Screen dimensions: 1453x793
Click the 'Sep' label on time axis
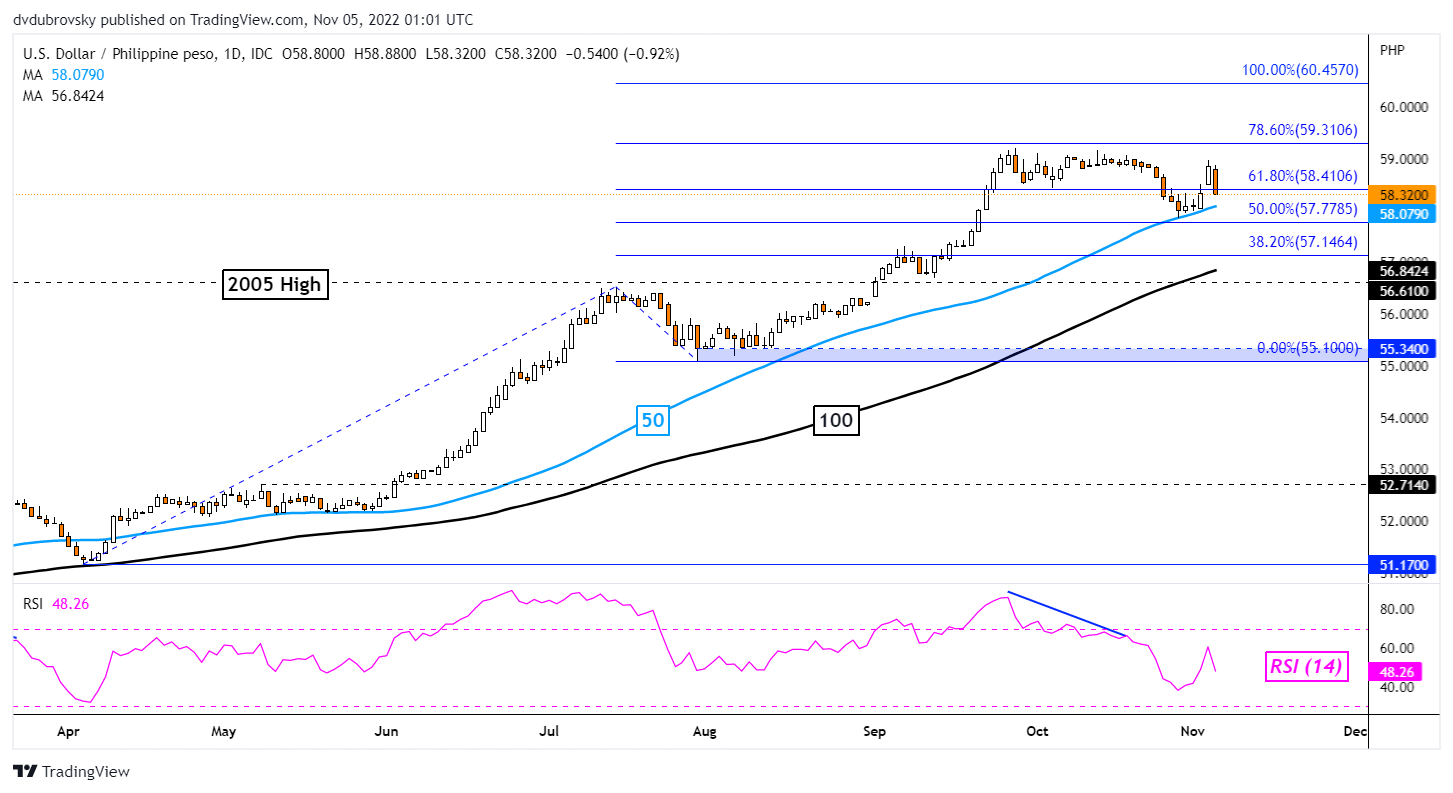pyautogui.click(x=875, y=732)
